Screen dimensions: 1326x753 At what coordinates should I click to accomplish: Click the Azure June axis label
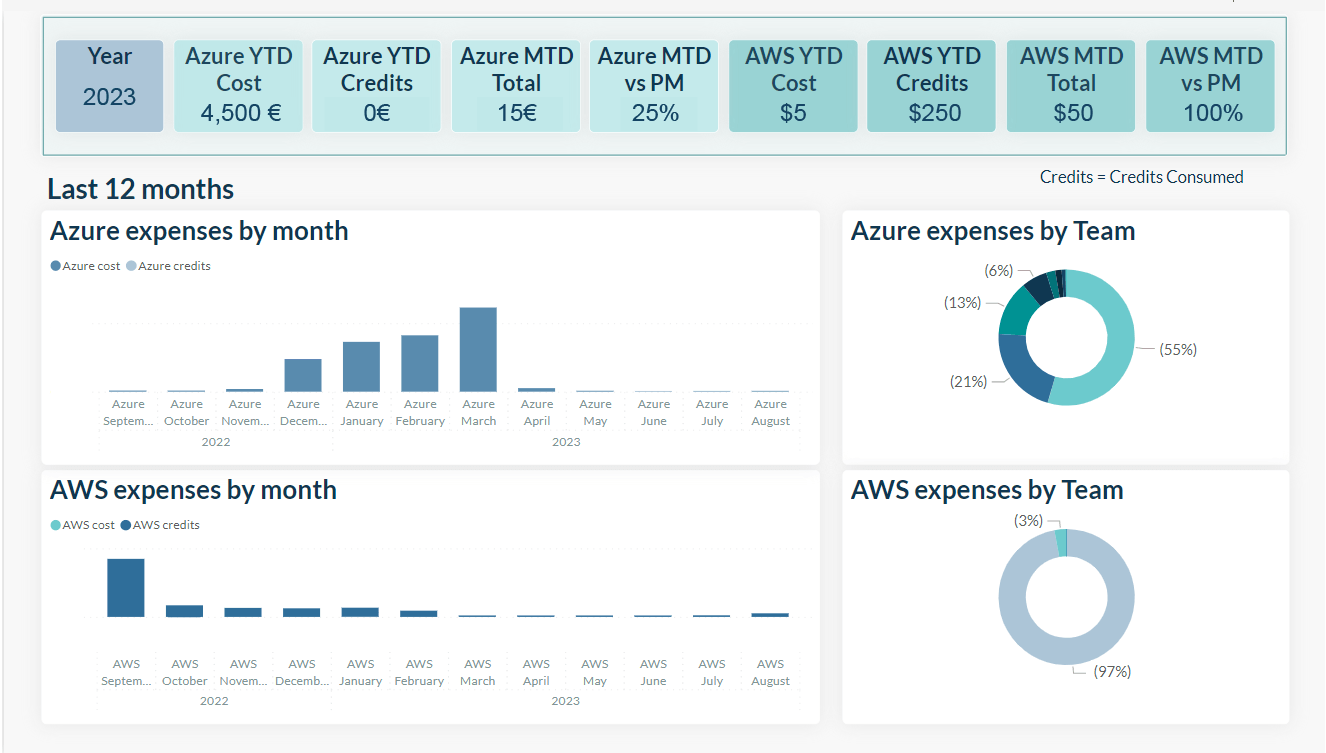(654, 413)
